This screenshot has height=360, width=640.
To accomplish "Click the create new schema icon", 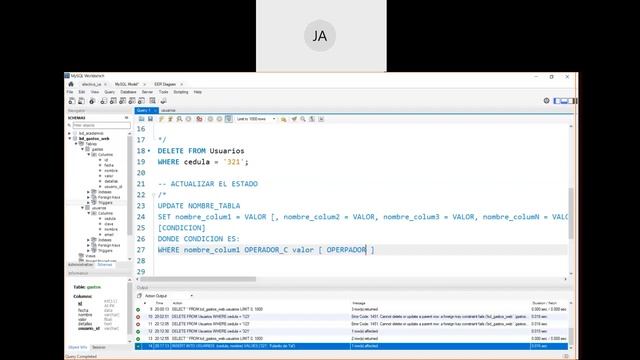I will 104,101.
